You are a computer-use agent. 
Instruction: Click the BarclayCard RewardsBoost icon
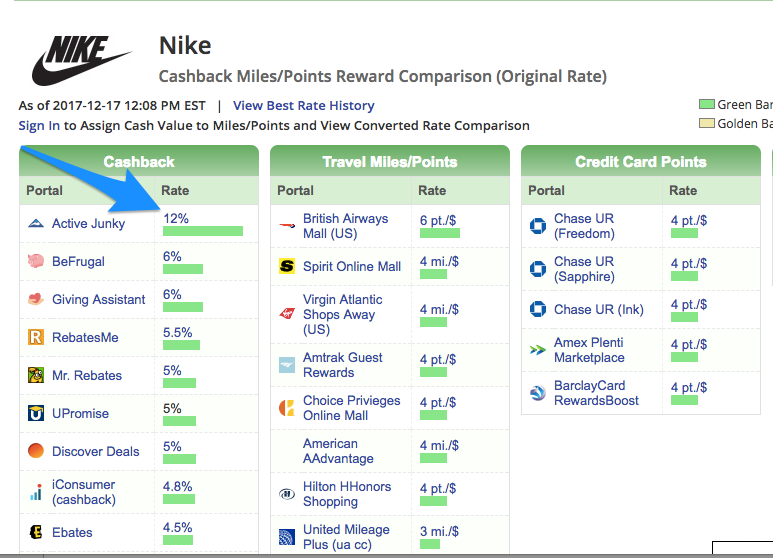click(538, 393)
